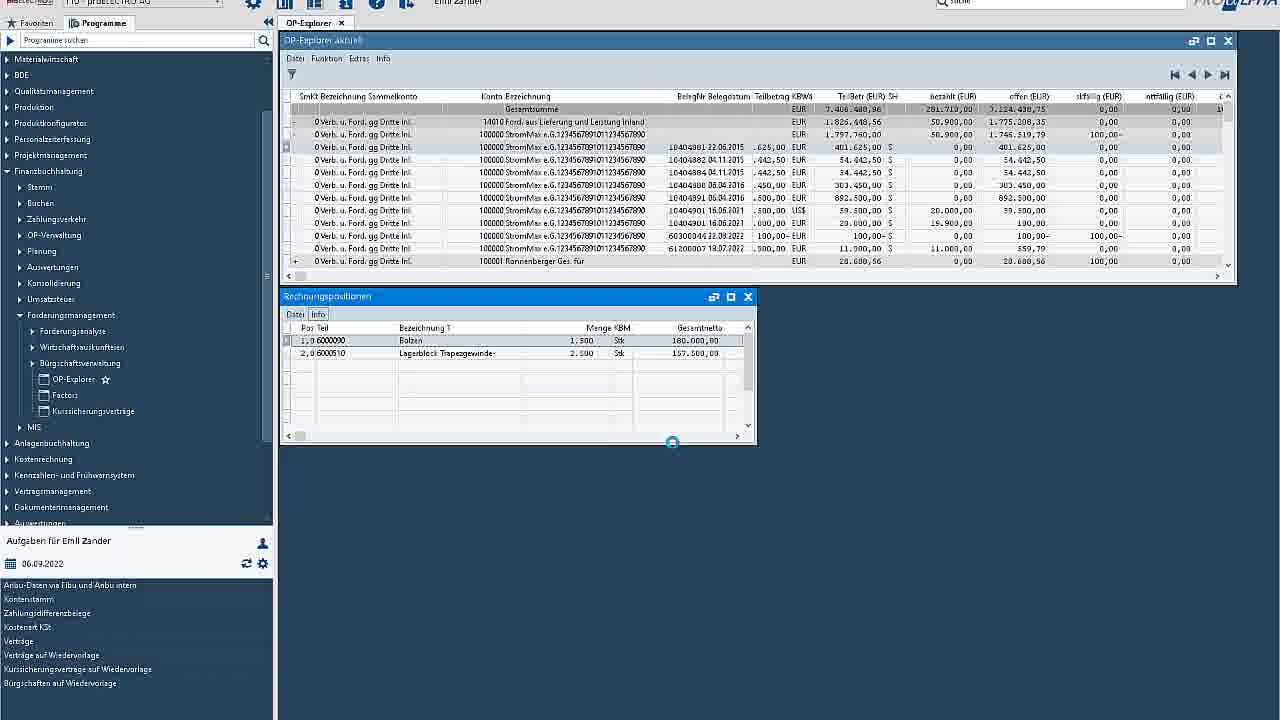Screen dimensions: 1280x720
Task: Expand Qualitätsmanagement tree node
Action: click(x=7, y=91)
